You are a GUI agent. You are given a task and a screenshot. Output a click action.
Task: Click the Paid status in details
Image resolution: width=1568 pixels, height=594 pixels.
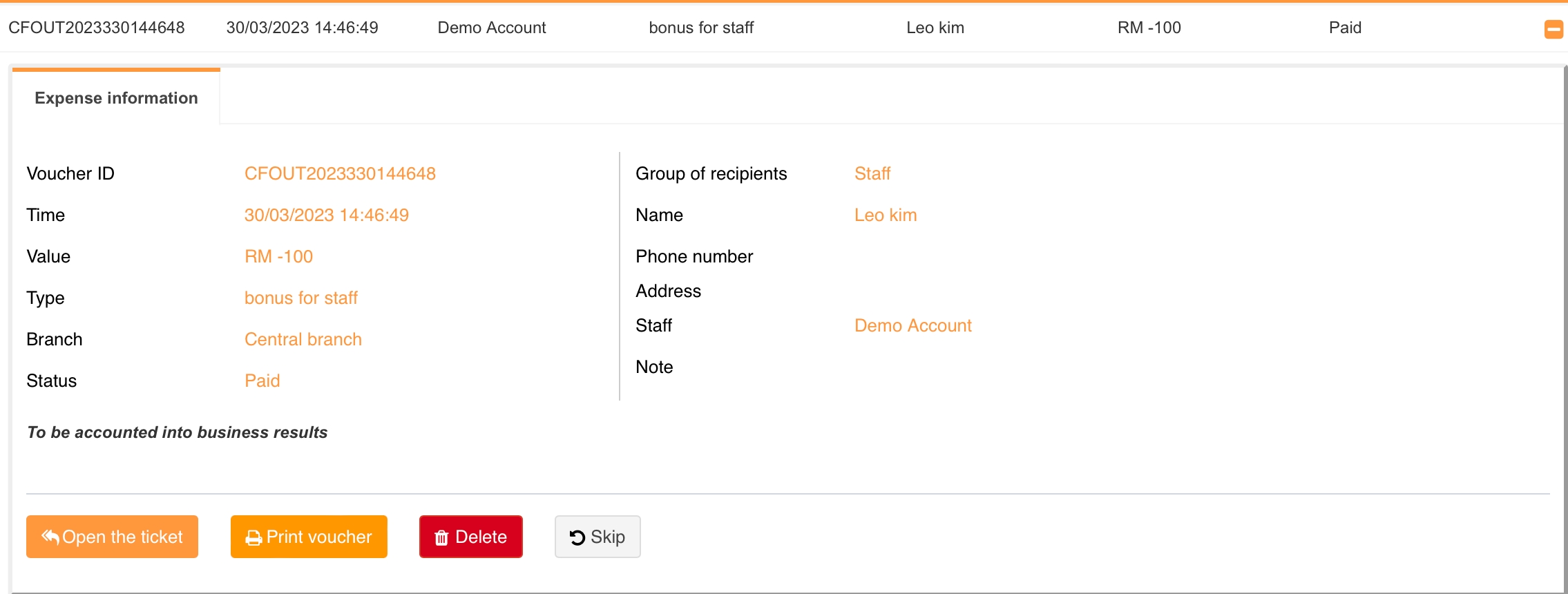[x=262, y=381]
